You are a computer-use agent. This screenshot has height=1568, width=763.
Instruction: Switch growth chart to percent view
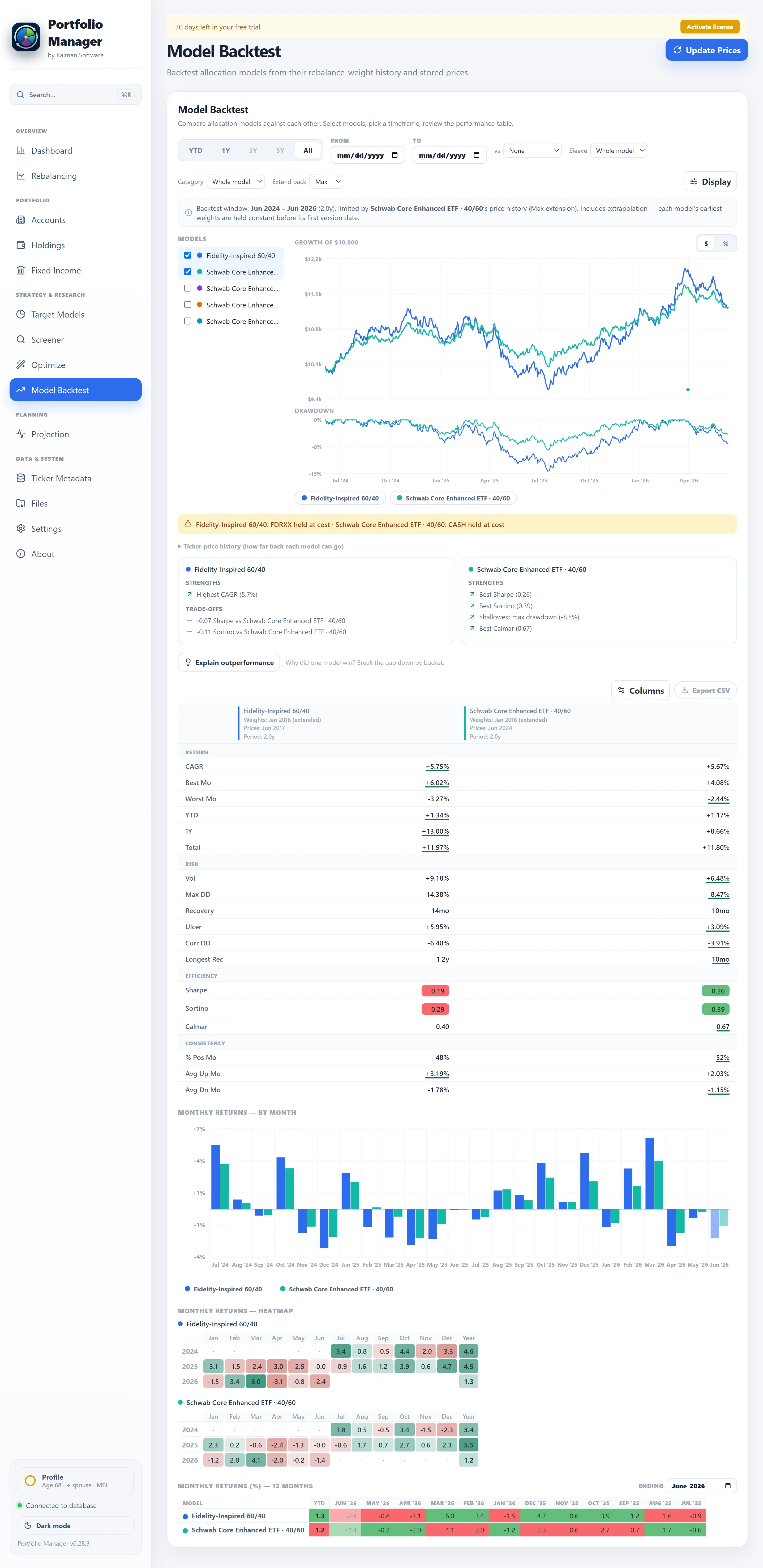click(x=725, y=243)
